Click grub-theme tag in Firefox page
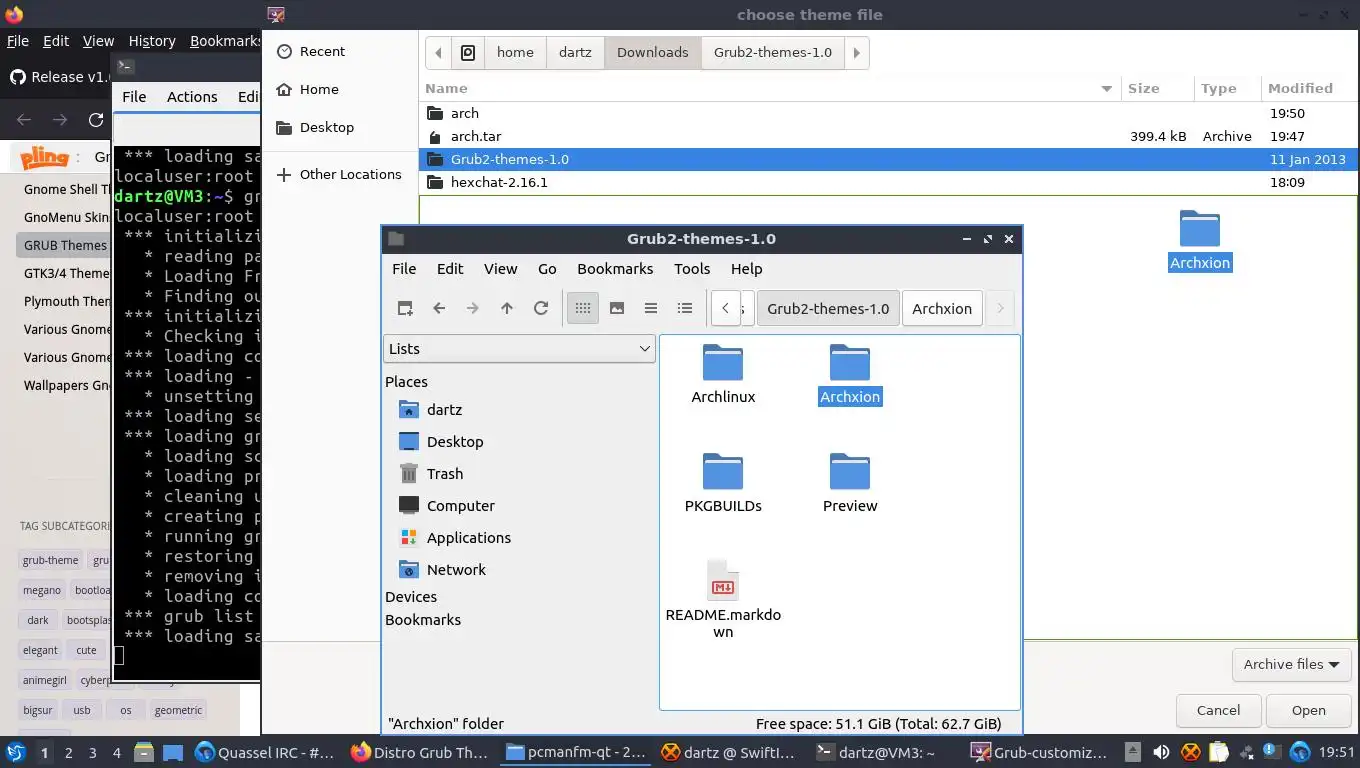This screenshot has width=1360, height=768. pyautogui.click(x=50, y=560)
